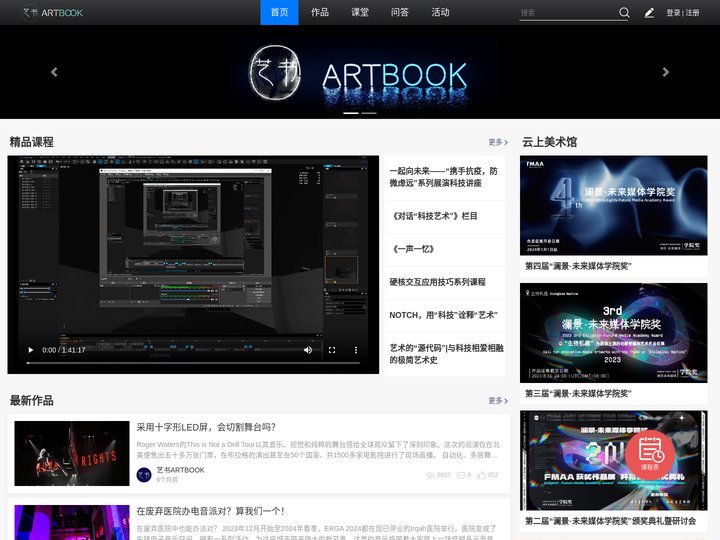Open 3rd 澜景未来媒体学院奖 gallery image
Image resolution: width=720 pixels, height=540 pixels.
(613, 333)
